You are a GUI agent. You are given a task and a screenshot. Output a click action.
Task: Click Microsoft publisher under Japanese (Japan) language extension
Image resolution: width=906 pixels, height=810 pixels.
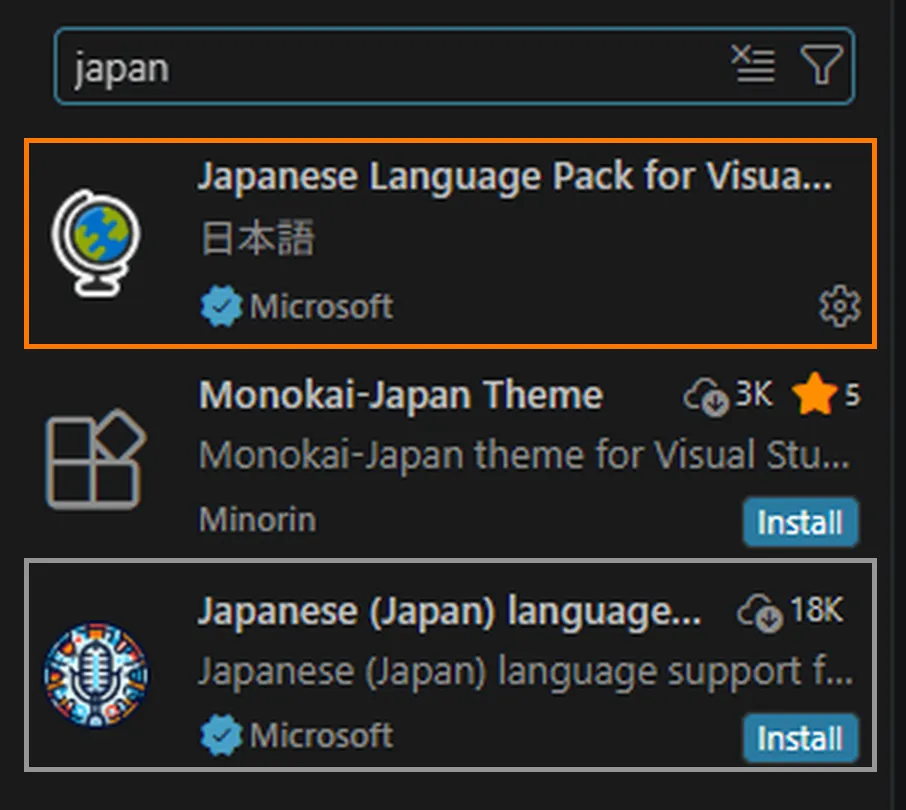pyautogui.click(x=321, y=735)
